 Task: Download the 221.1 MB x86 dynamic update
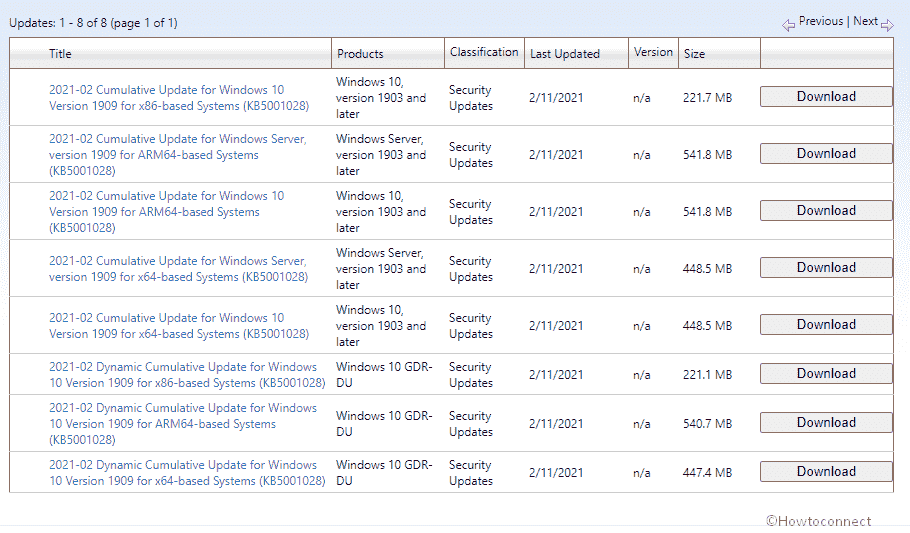826,374
